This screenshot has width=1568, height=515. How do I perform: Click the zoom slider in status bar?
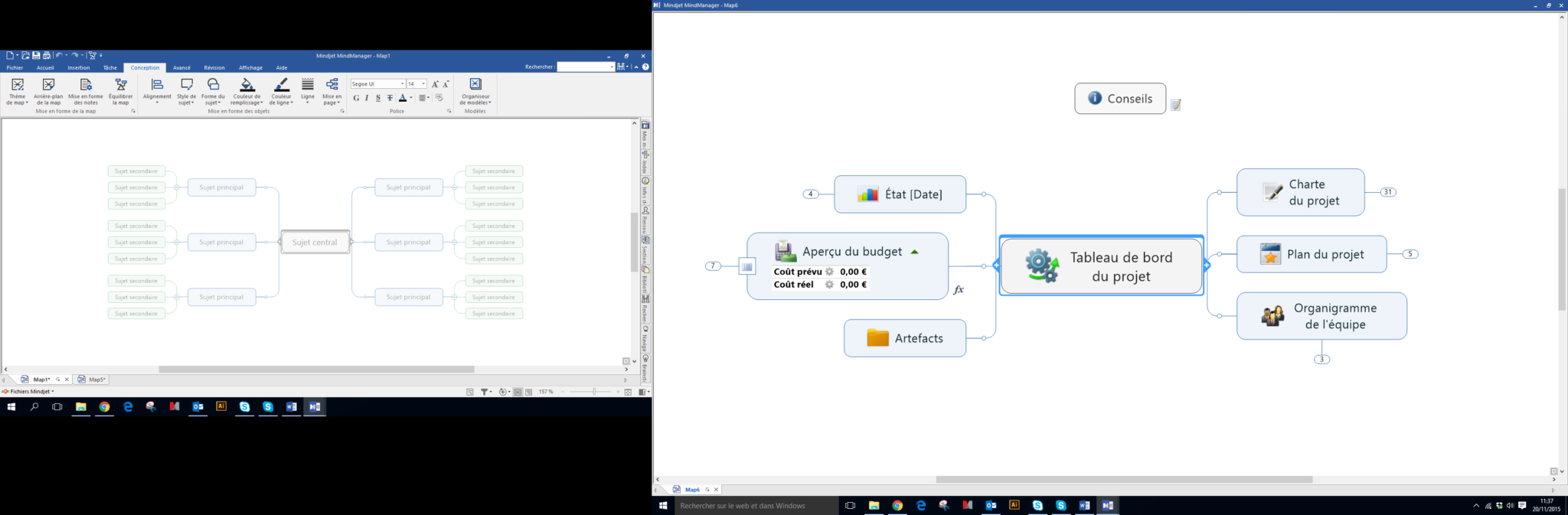tap(593, 392)
